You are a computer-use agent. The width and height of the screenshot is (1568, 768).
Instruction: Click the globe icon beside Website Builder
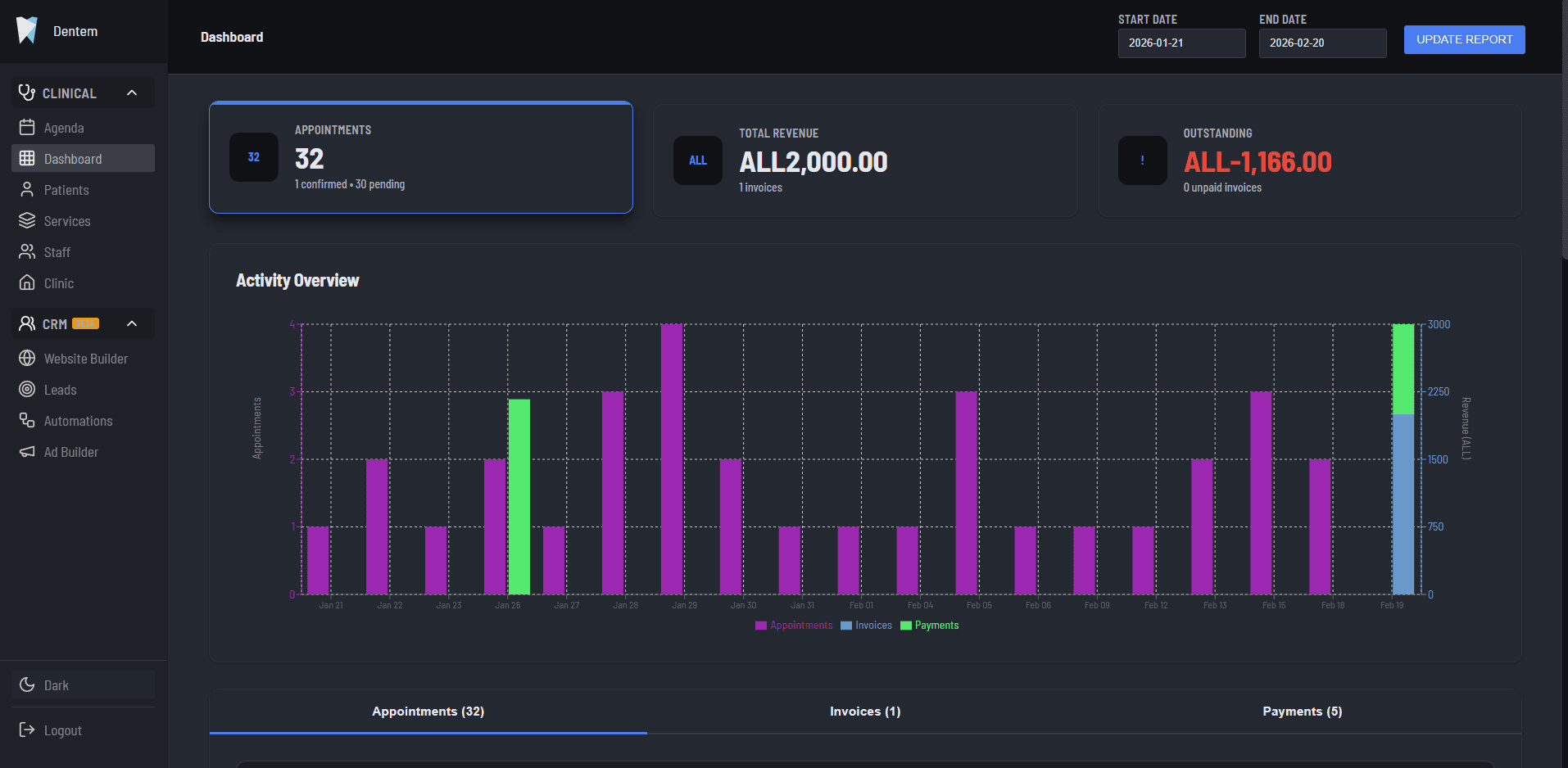27,358
